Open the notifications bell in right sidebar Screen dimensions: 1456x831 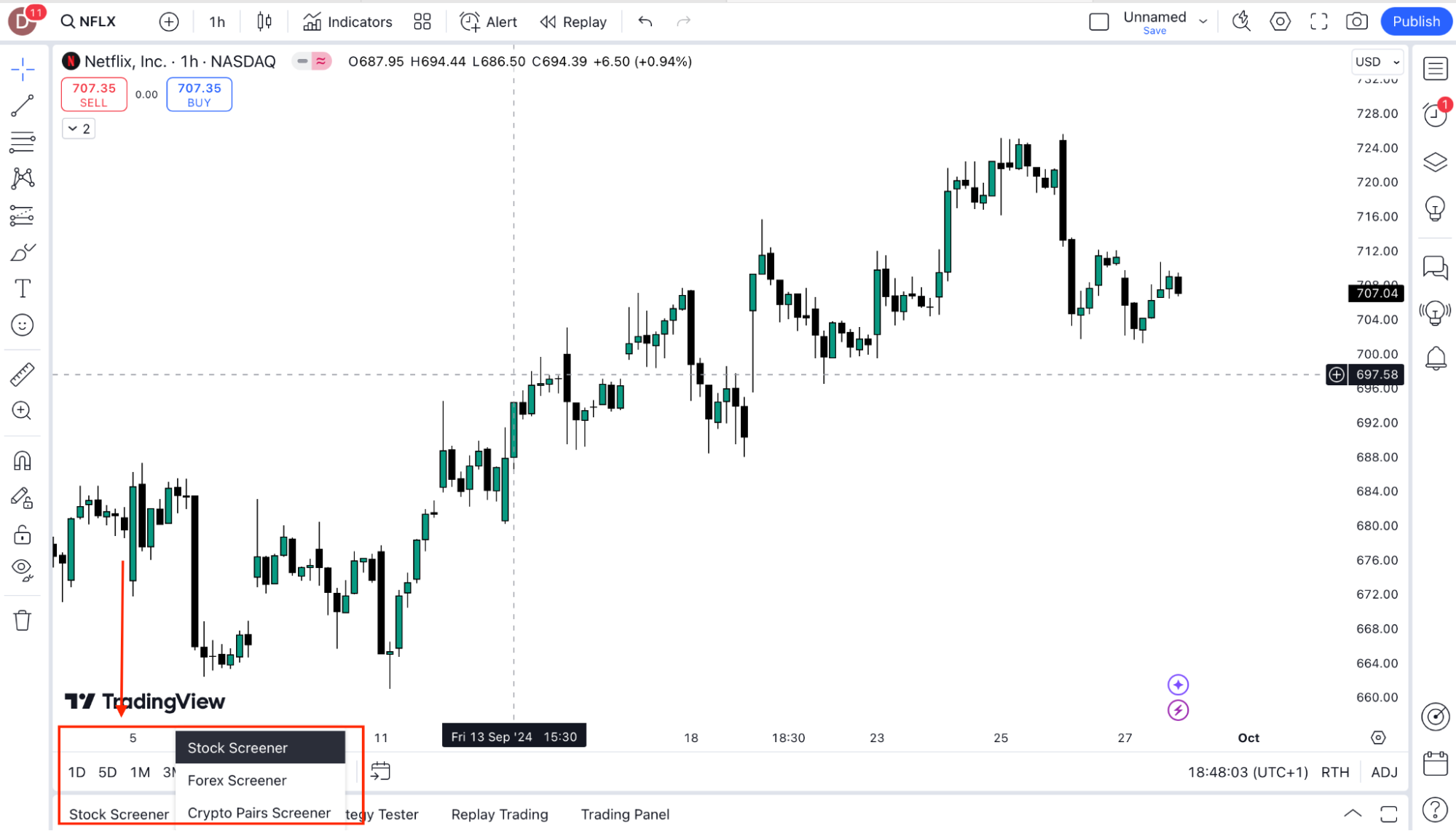(1435, 358)
